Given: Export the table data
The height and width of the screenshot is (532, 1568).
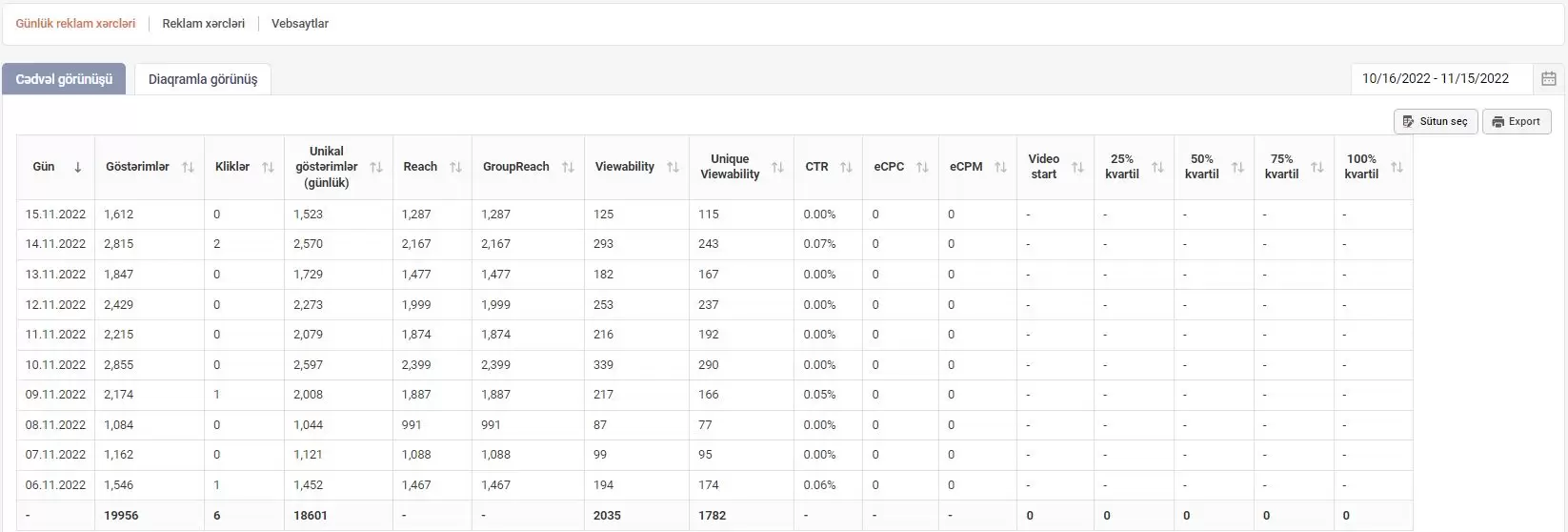Looking at the screenshot, I should 1517,121.
